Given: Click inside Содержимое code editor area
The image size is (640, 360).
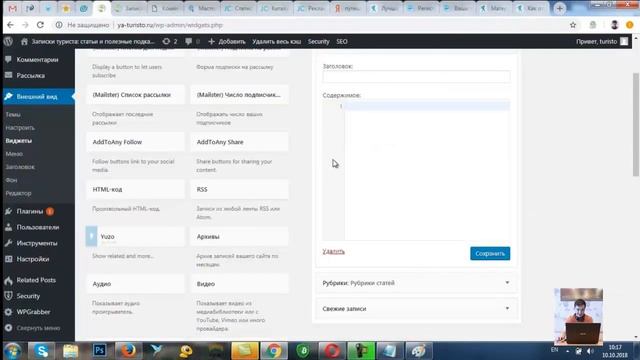Looking at the screenshot, I should click(416, 171).
